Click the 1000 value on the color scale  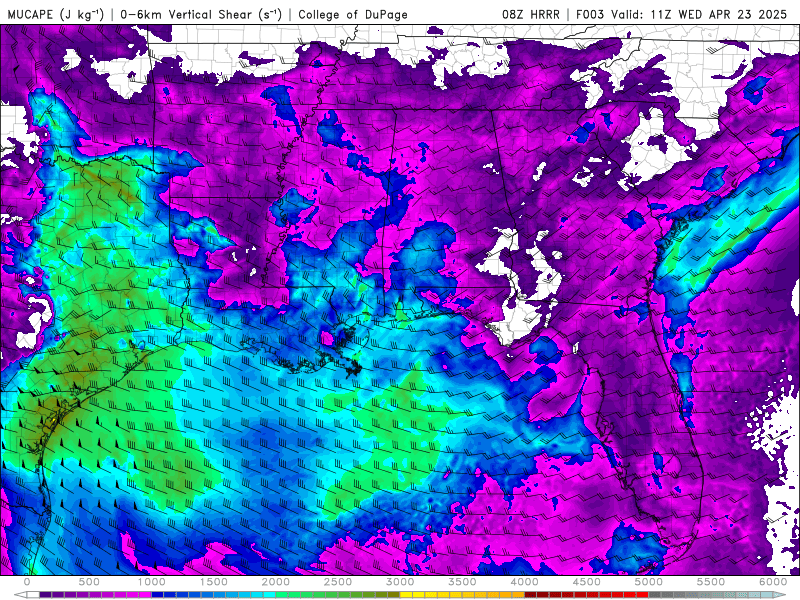click(152, 582)
